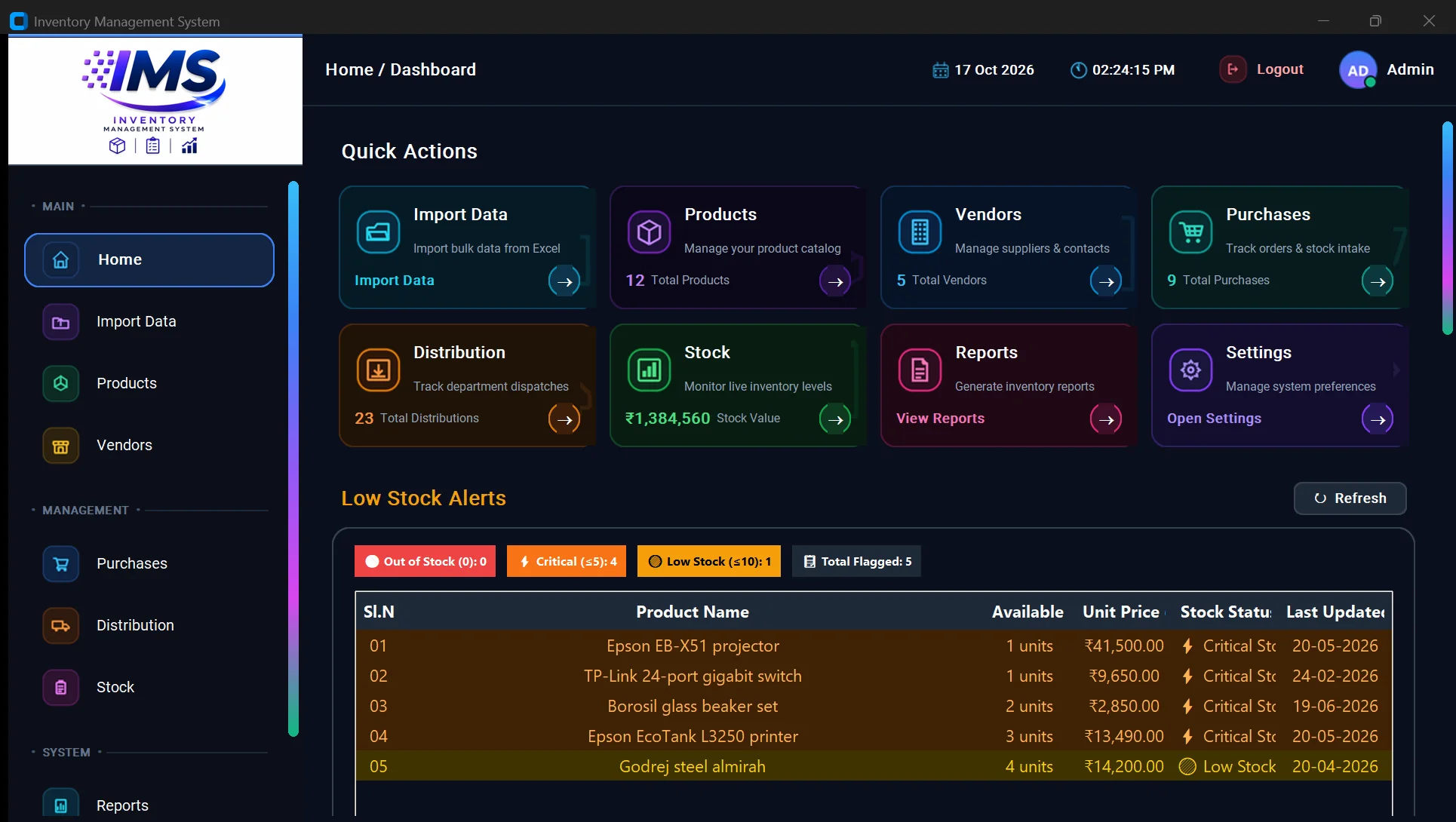Select the Godrej steel almirah row

coord(874,767)
